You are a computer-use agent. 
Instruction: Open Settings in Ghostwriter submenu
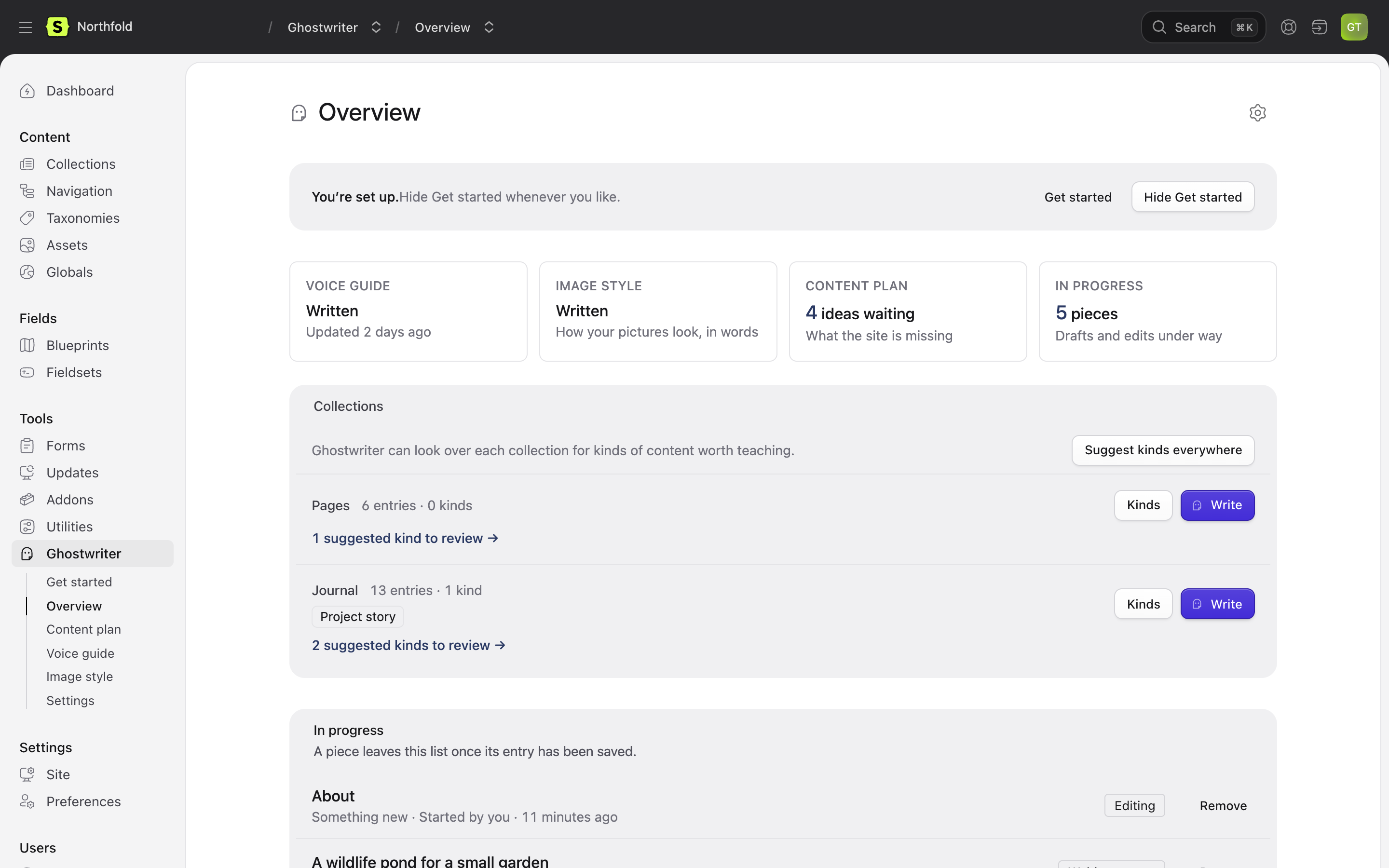point(70,700)
